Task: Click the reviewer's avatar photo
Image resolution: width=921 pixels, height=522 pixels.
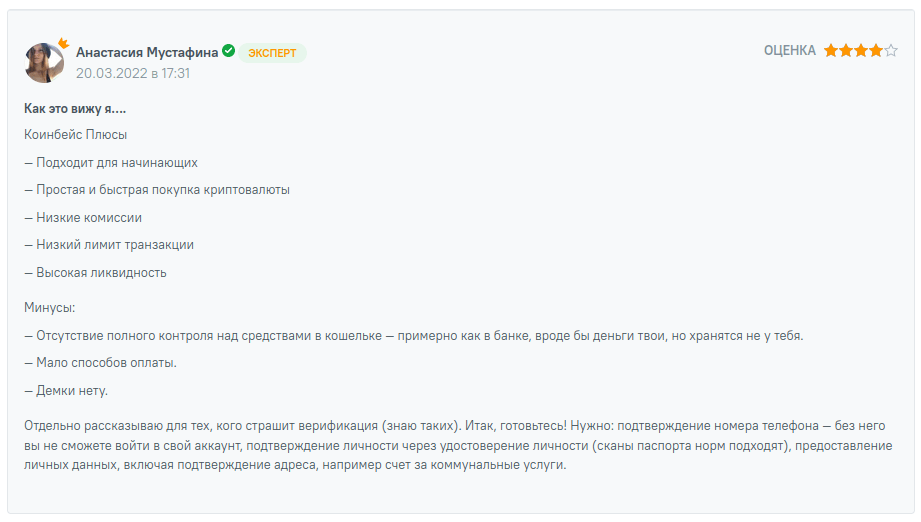Action: (x=43, y=63)
